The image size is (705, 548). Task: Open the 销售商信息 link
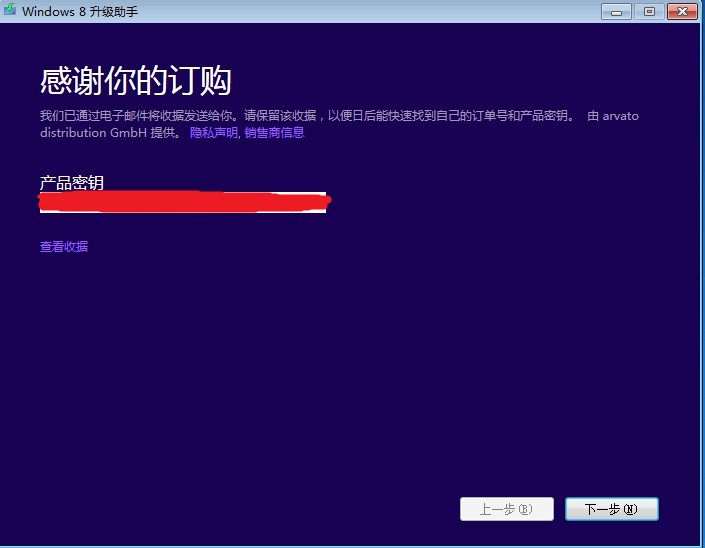[274, 133]
